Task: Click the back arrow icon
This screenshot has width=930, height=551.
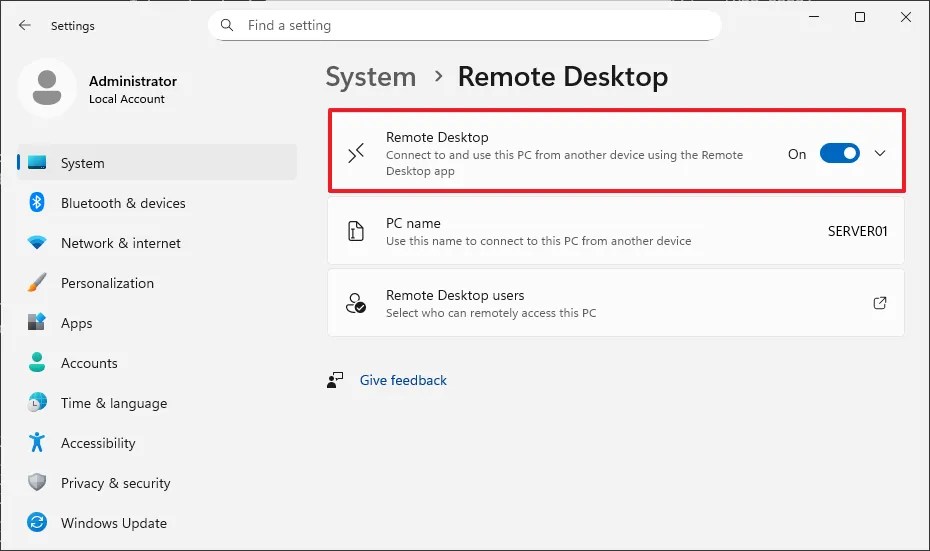Action: (24, 25)
